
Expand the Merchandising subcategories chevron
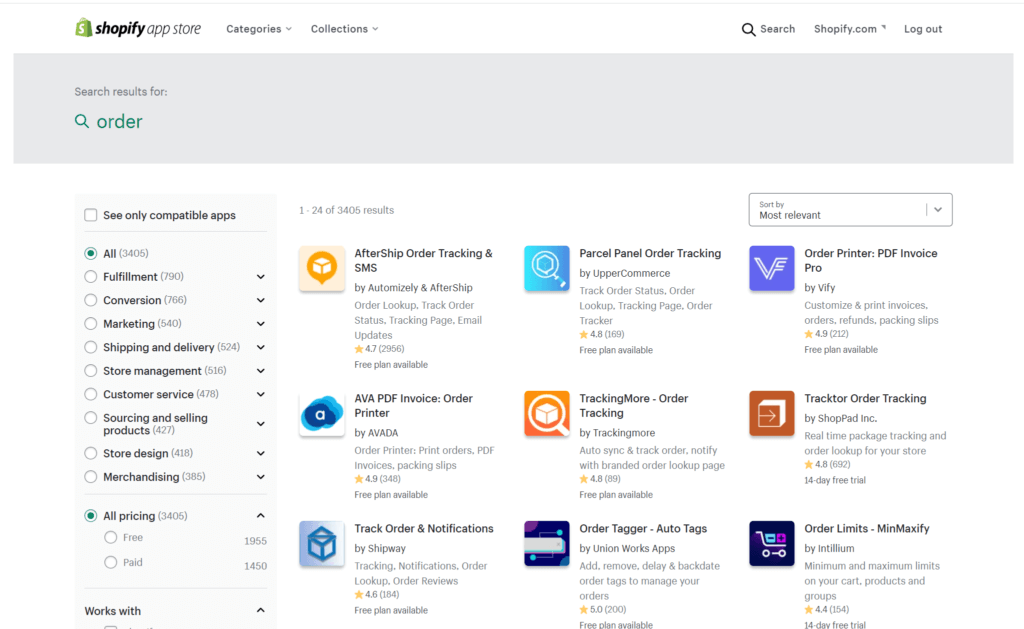(261, 477)
